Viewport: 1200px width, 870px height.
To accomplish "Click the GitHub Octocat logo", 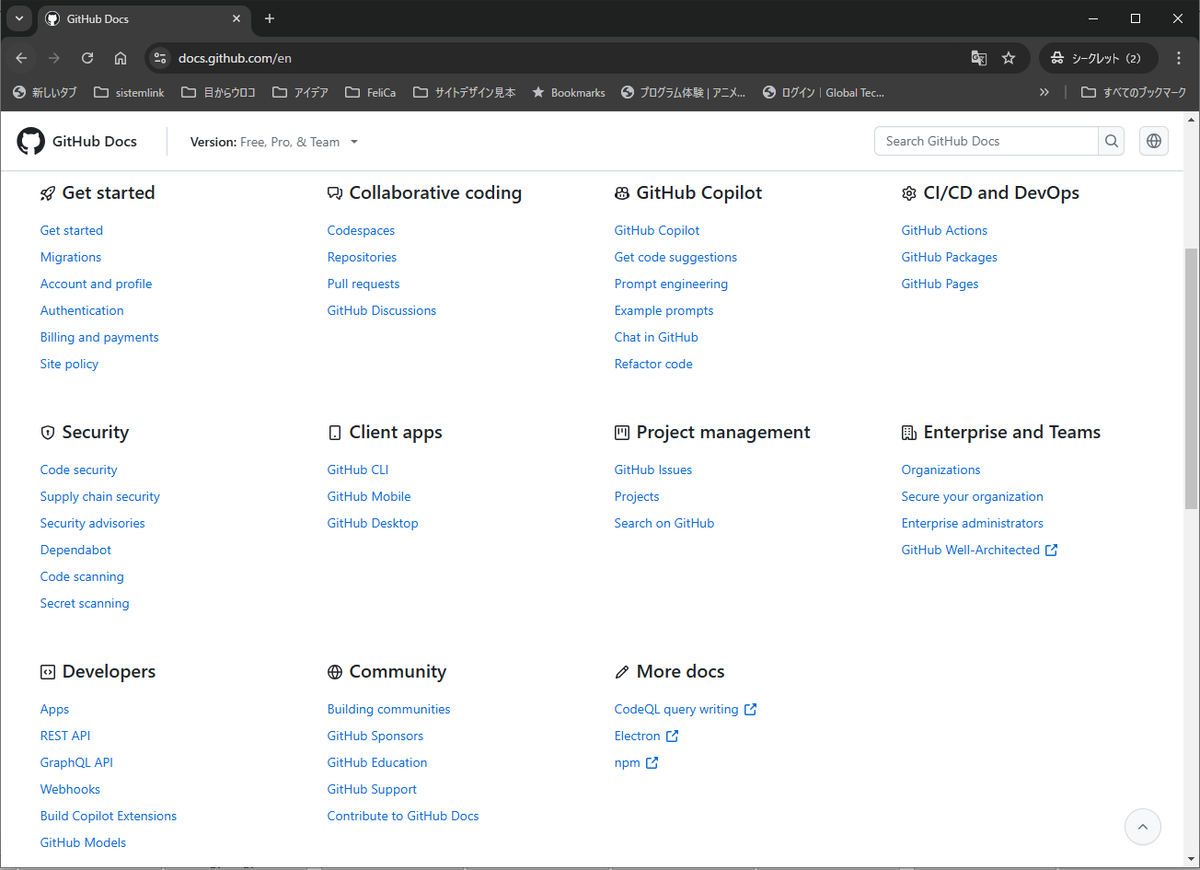I will coord(30,141).
